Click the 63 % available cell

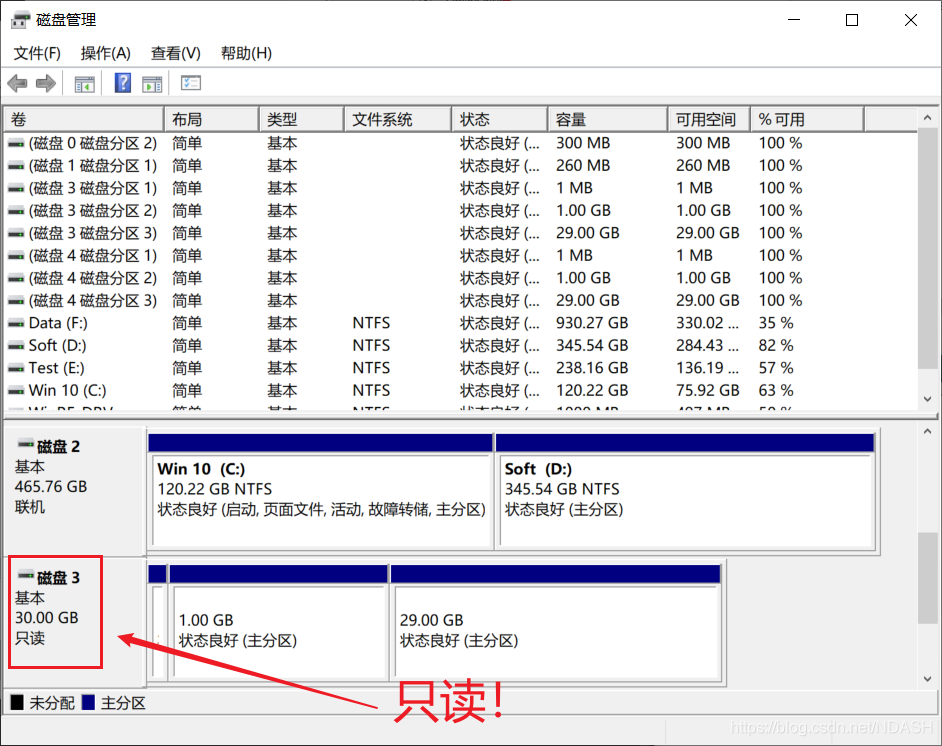pos(776,390)
